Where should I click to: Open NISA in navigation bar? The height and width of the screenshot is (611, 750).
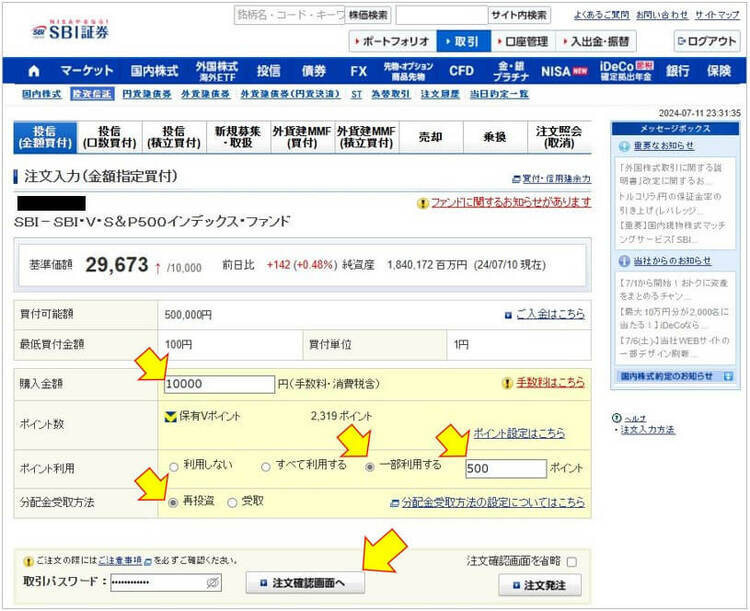(x=564, y=71)
